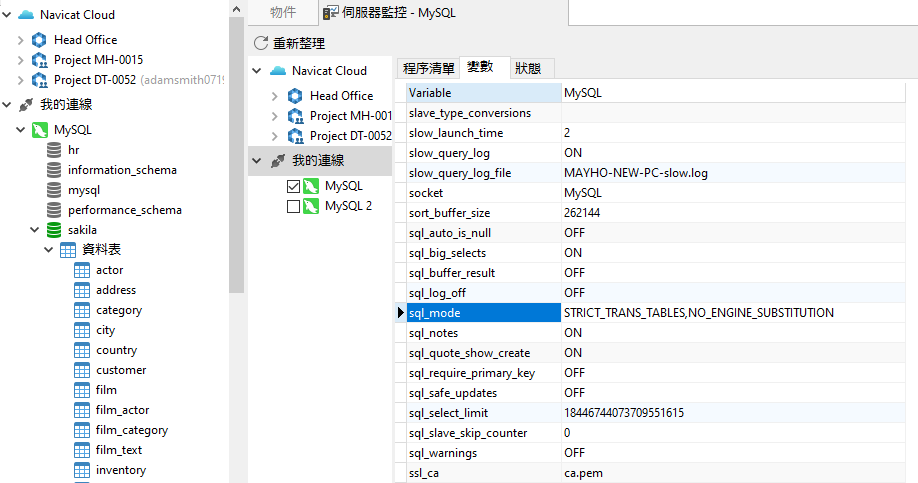
Task: Click the sql_require_primary_key variable
Action: coord(472,374)
